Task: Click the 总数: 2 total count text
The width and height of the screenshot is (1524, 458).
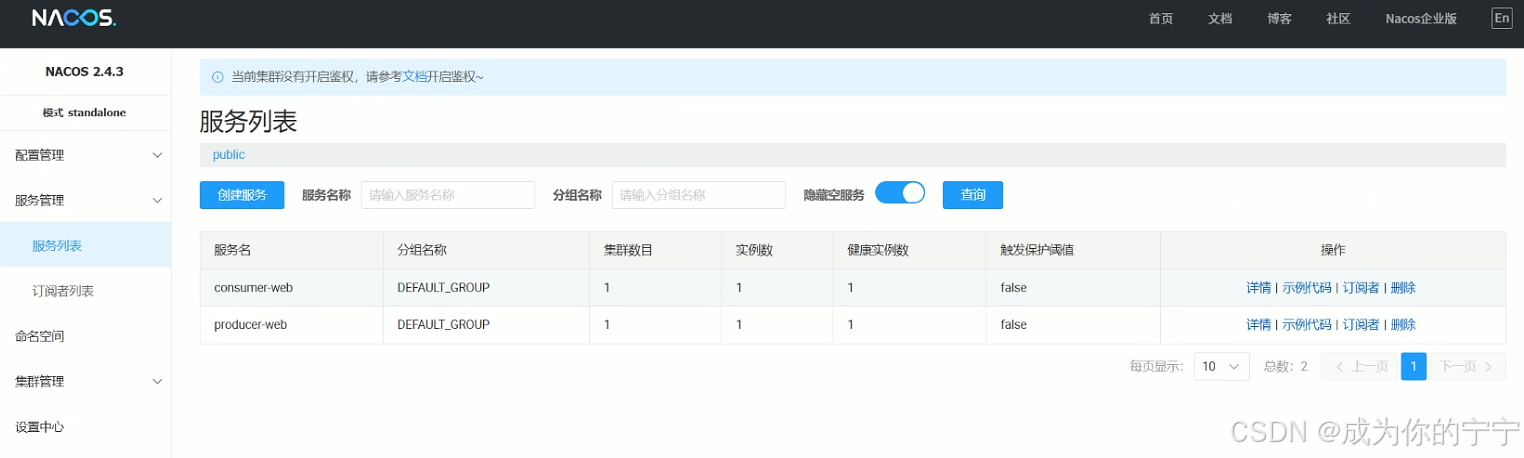Action: (x=1286, y=367)
